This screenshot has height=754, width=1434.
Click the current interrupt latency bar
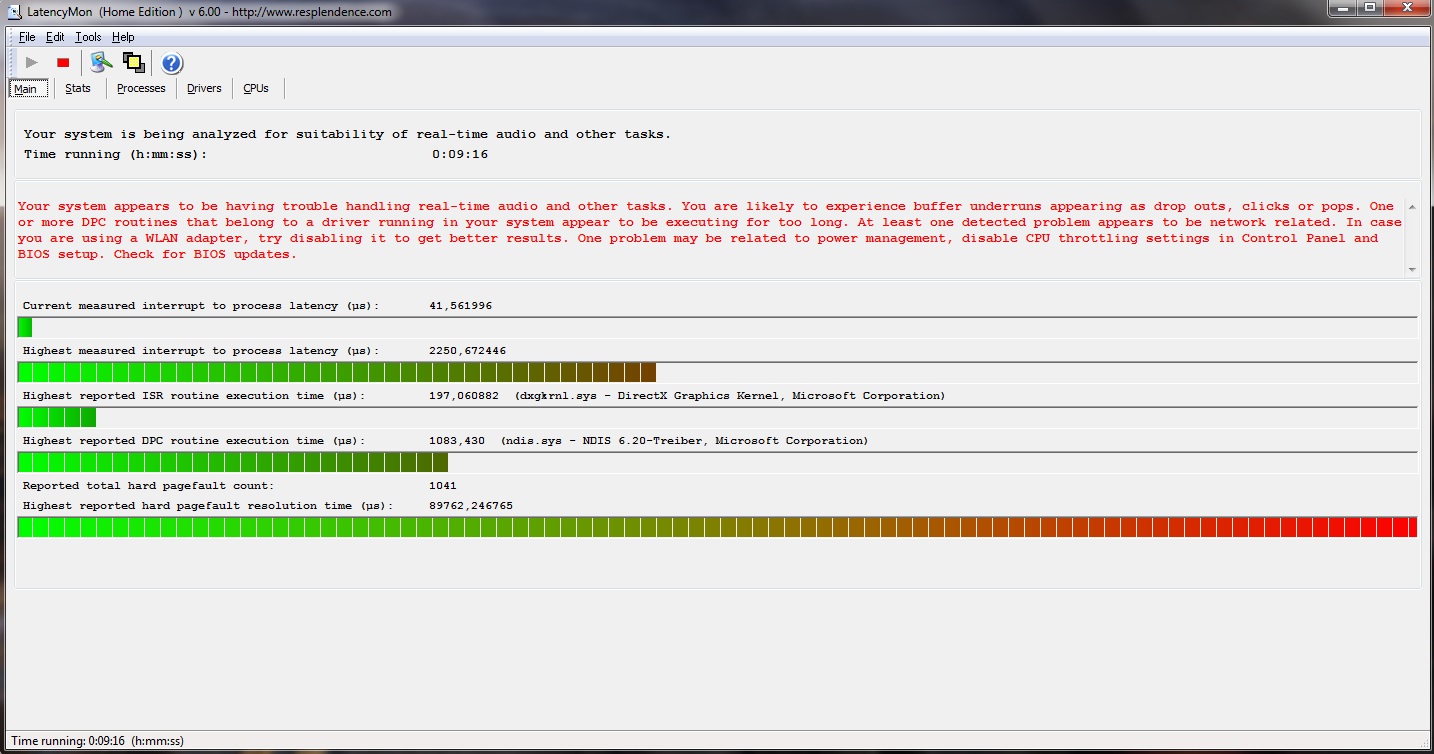click(717, 327)
